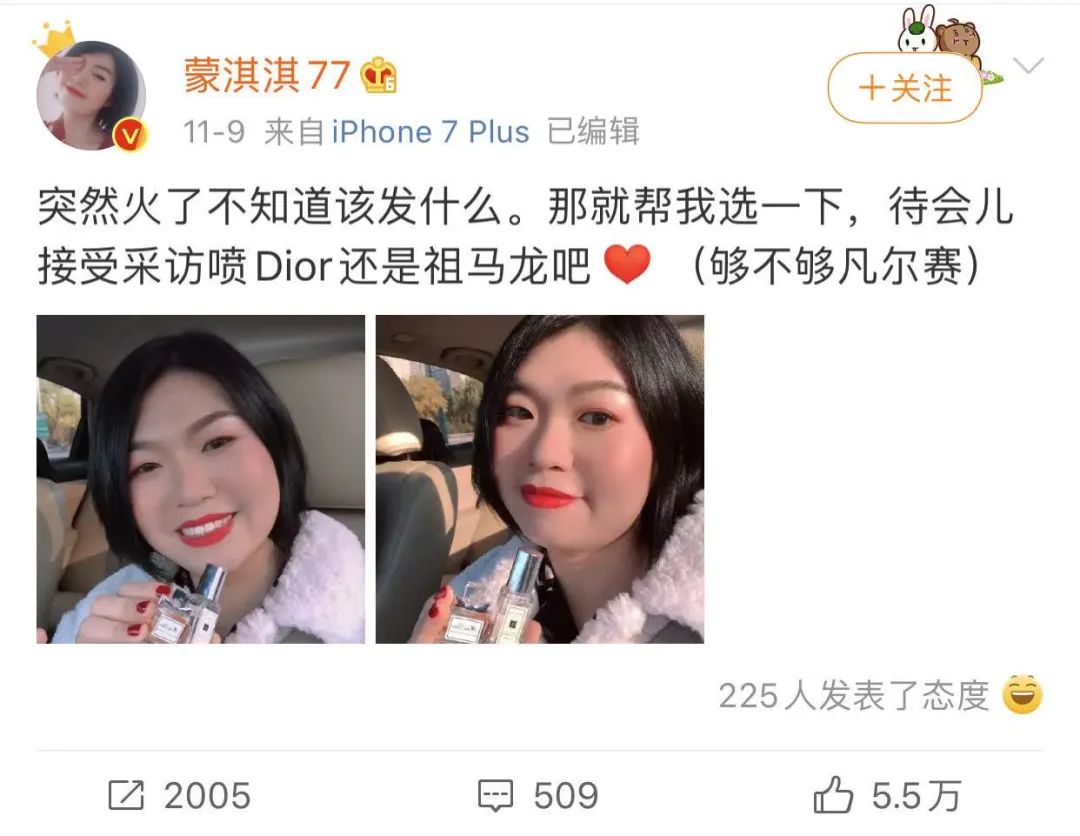Tap the iPhone 7 Plus source link
The image size is (1080, 836).
(x=430, y=132)
